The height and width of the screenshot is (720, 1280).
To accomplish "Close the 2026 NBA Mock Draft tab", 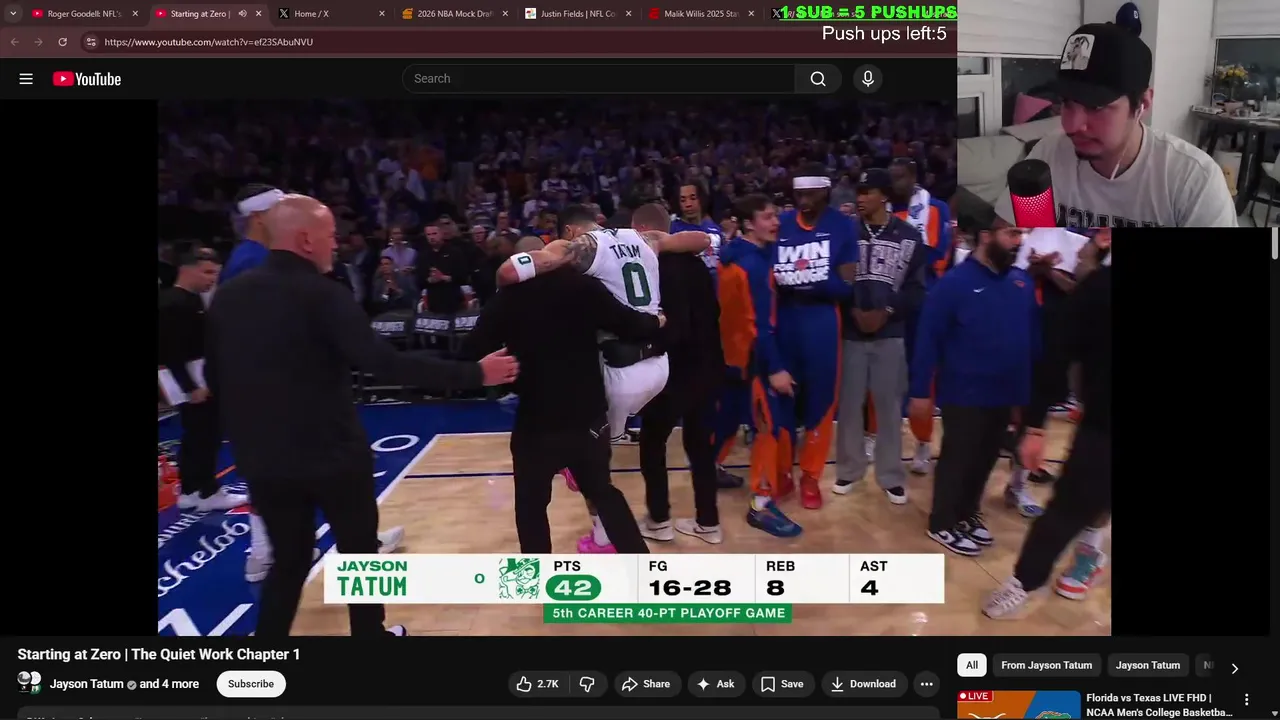I will pos(504,14).
